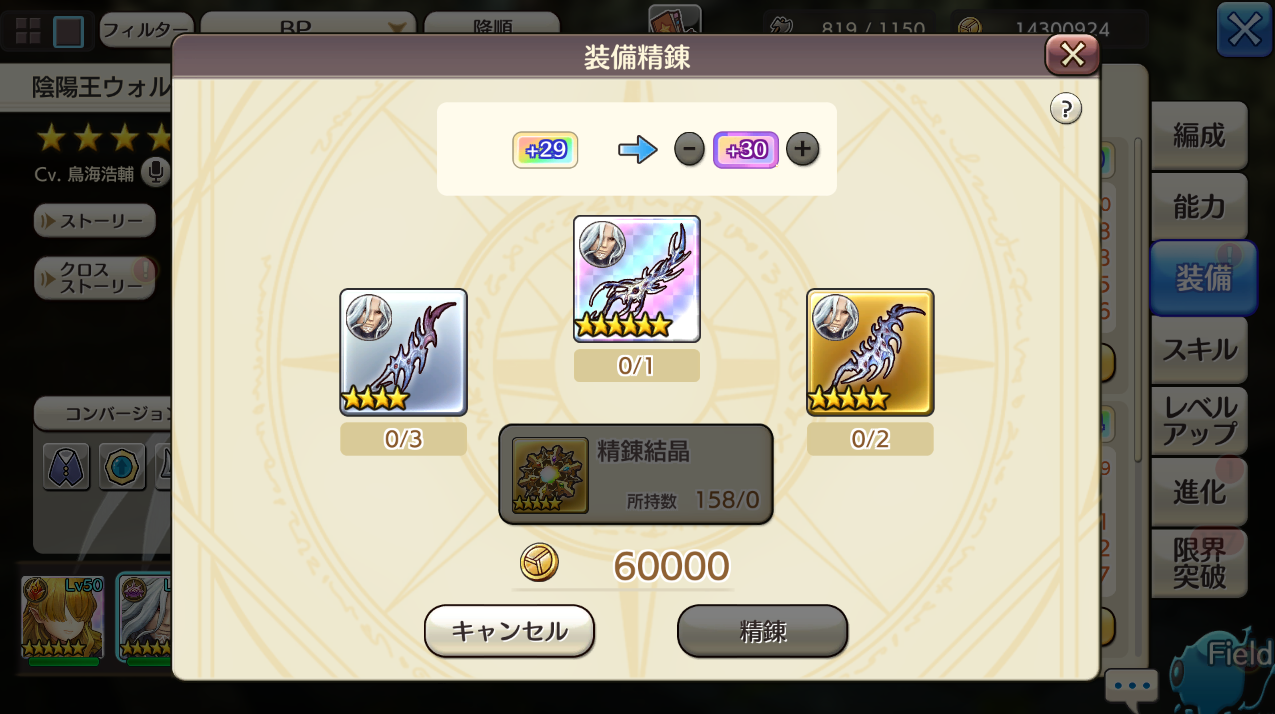This screenshot has height=714, width=1275.
Task: Open the 能力 tab
Action: (x=1199, y=206)
